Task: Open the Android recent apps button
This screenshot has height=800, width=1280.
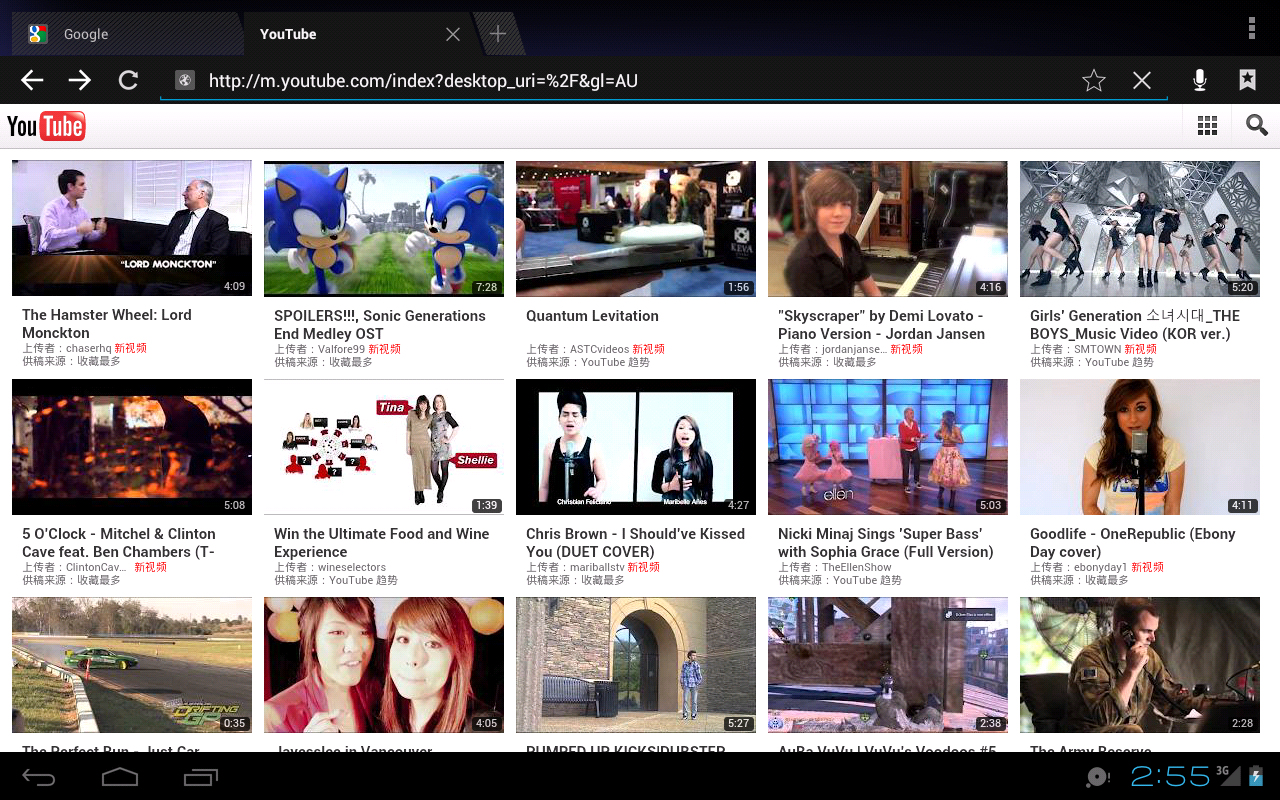Action: tap(201, 777)
